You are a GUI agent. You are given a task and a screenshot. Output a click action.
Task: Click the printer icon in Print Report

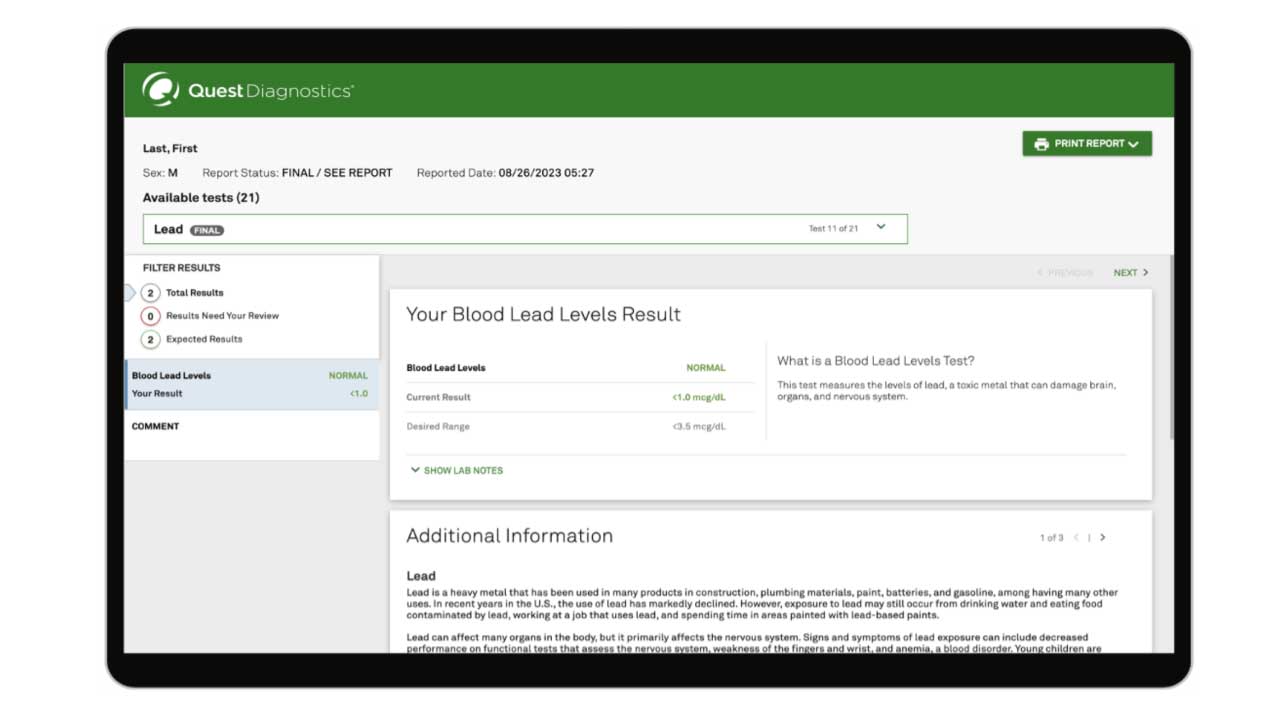point(1041,144)
